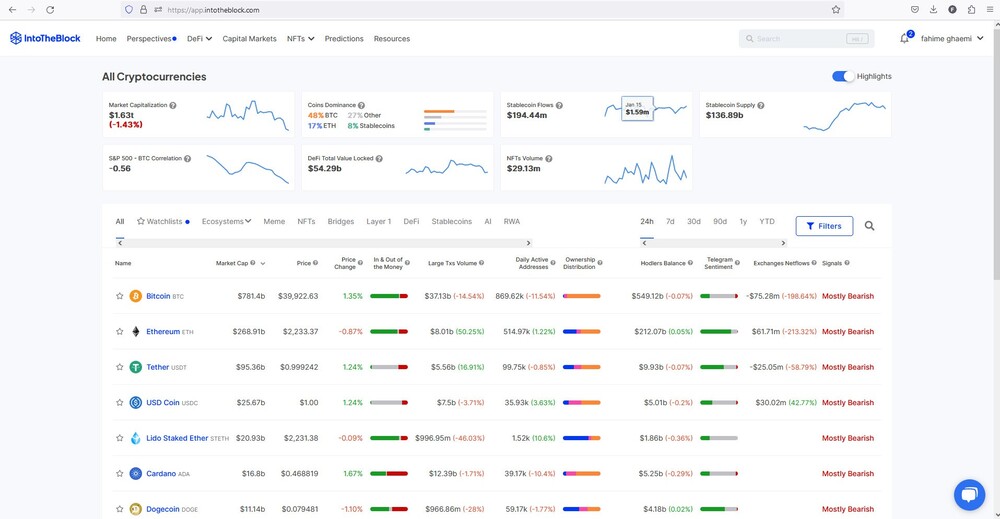Switch to 7d timeframe
This screenshot has height=519, width=1000.
tap(670, 221)
